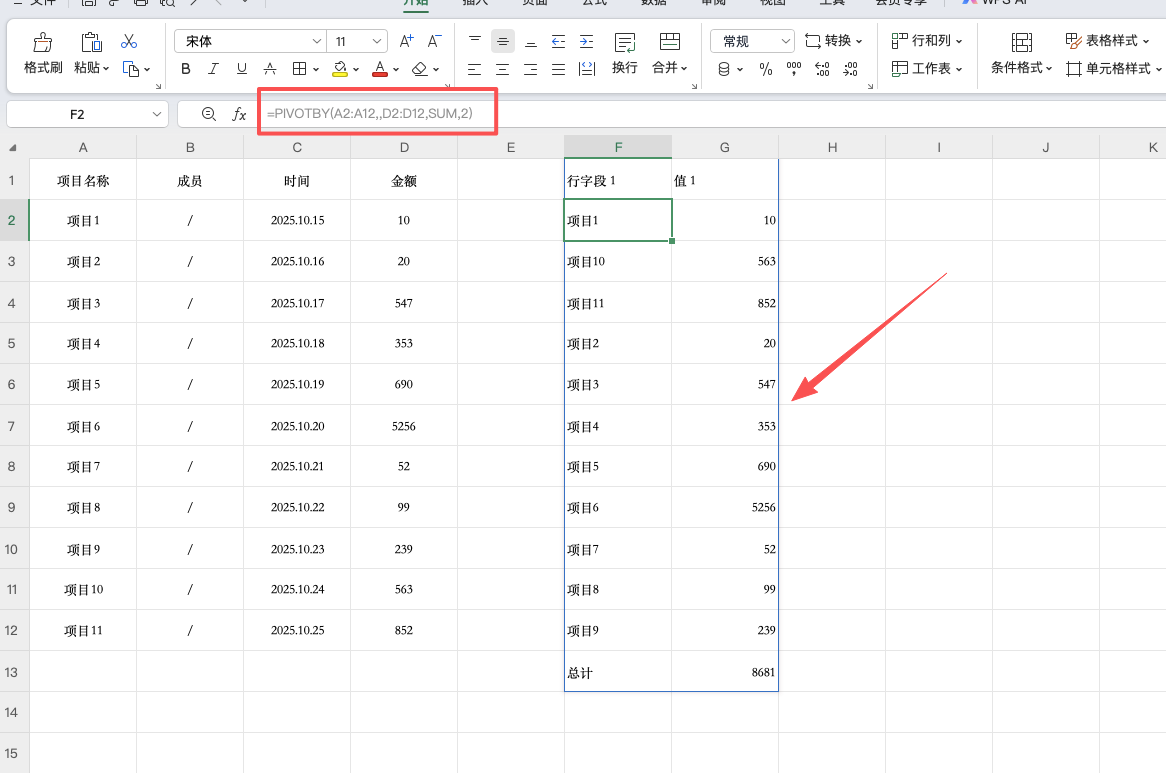
Task: Click the formula bar input field
Action: (x=700, y=115)
